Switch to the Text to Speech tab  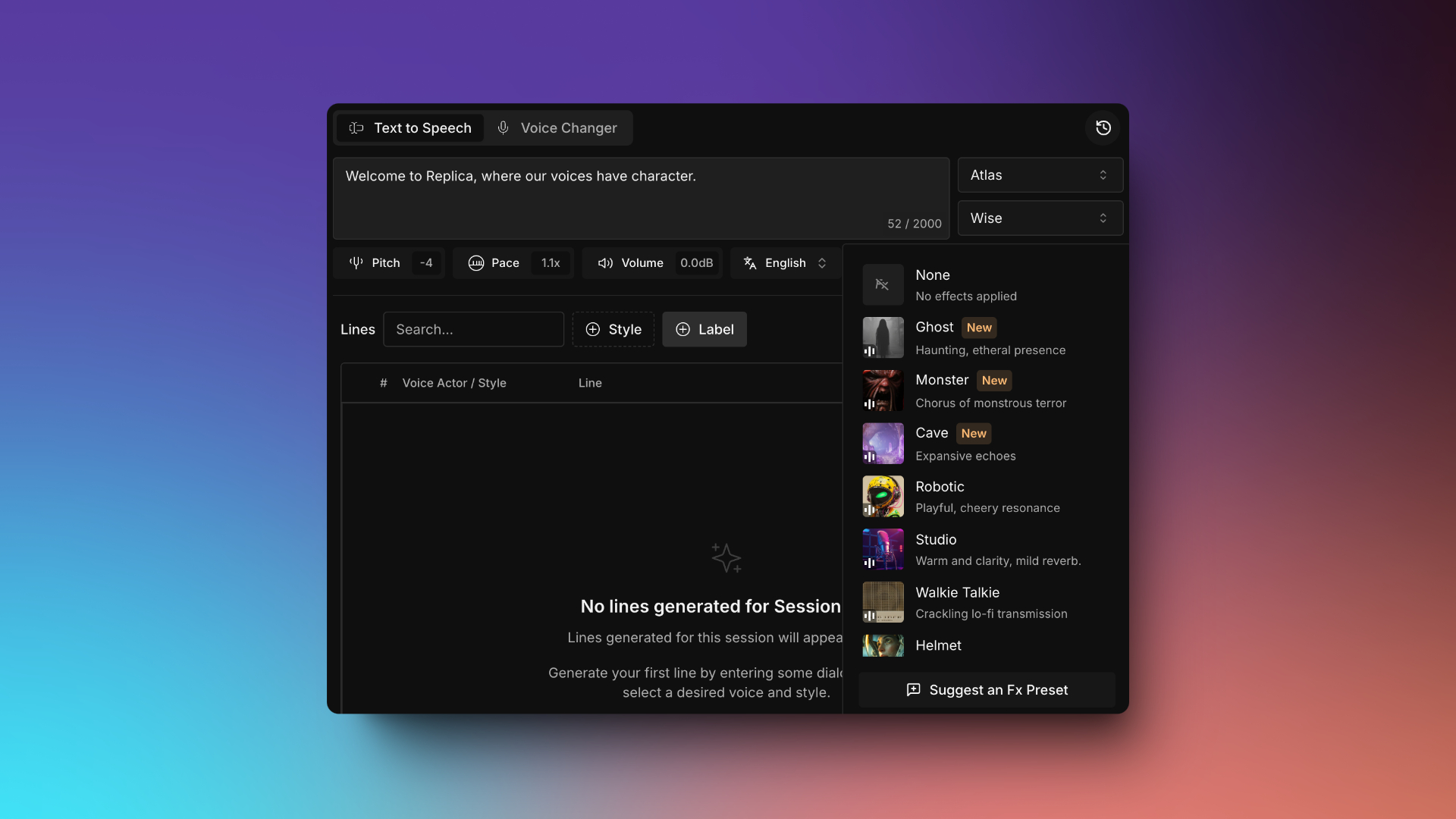tap(410, 128)
